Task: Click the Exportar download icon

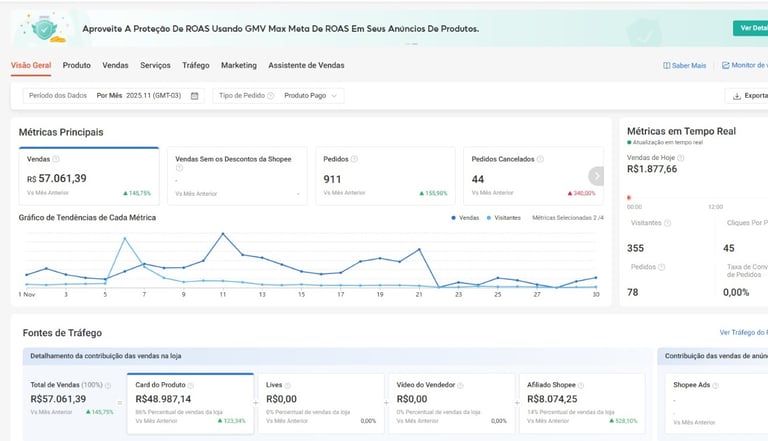Action: point(737,96)
